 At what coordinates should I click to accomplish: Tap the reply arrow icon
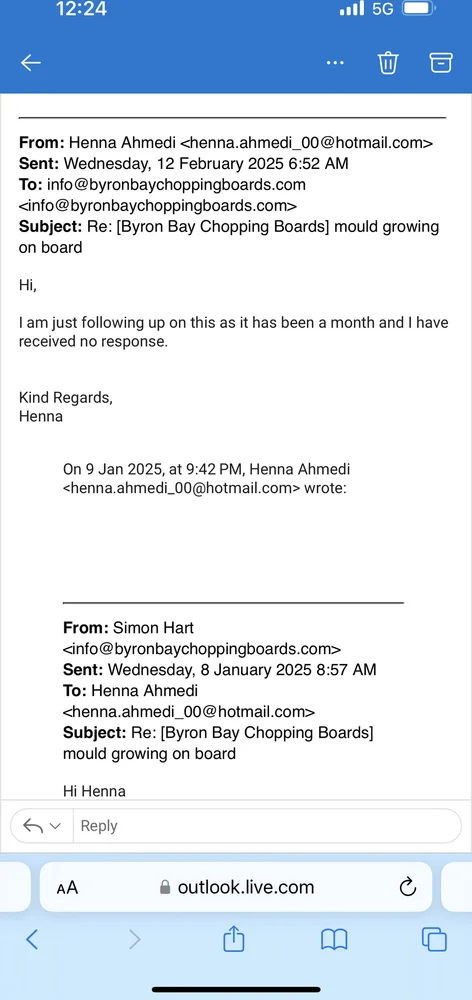[x=33, y=826]
